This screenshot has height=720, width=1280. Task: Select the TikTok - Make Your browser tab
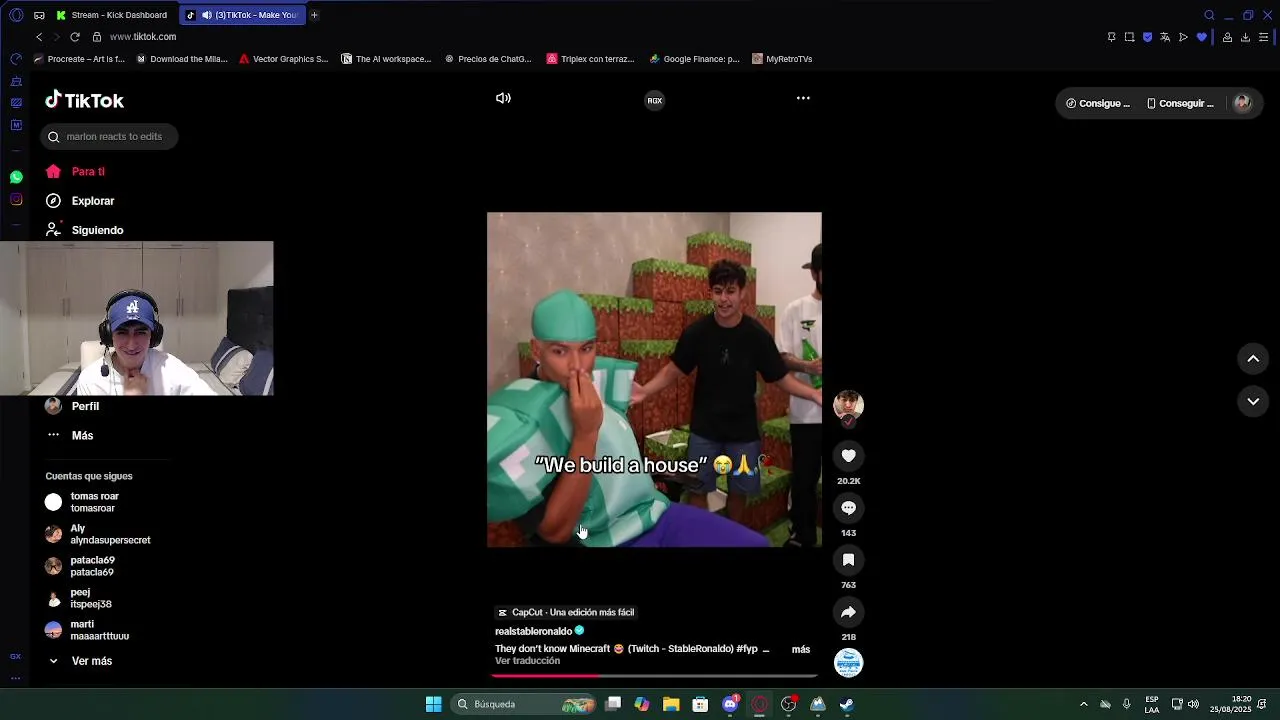243,15
